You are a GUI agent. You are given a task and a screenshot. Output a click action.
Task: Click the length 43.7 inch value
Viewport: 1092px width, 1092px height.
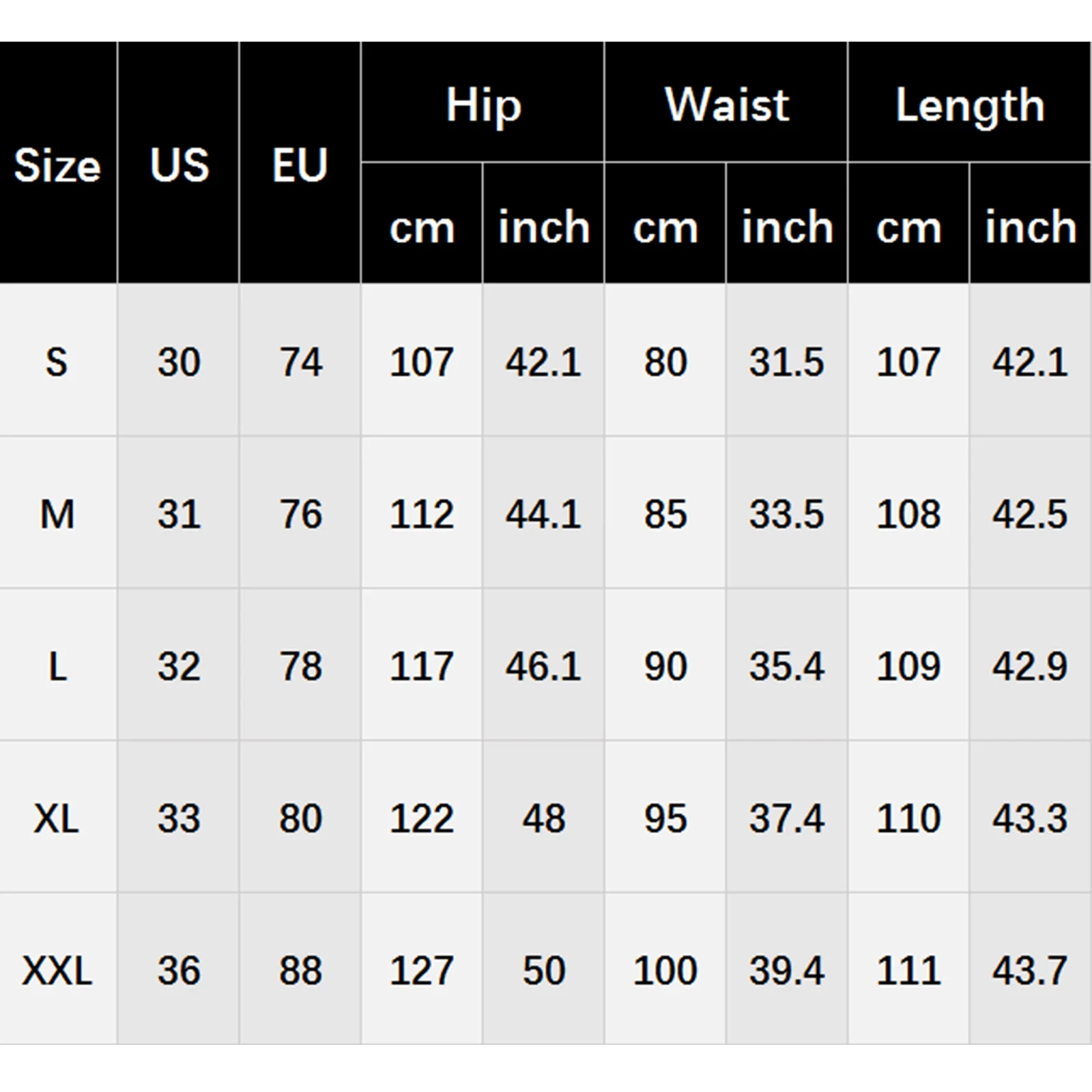(x=1030, y=970)
